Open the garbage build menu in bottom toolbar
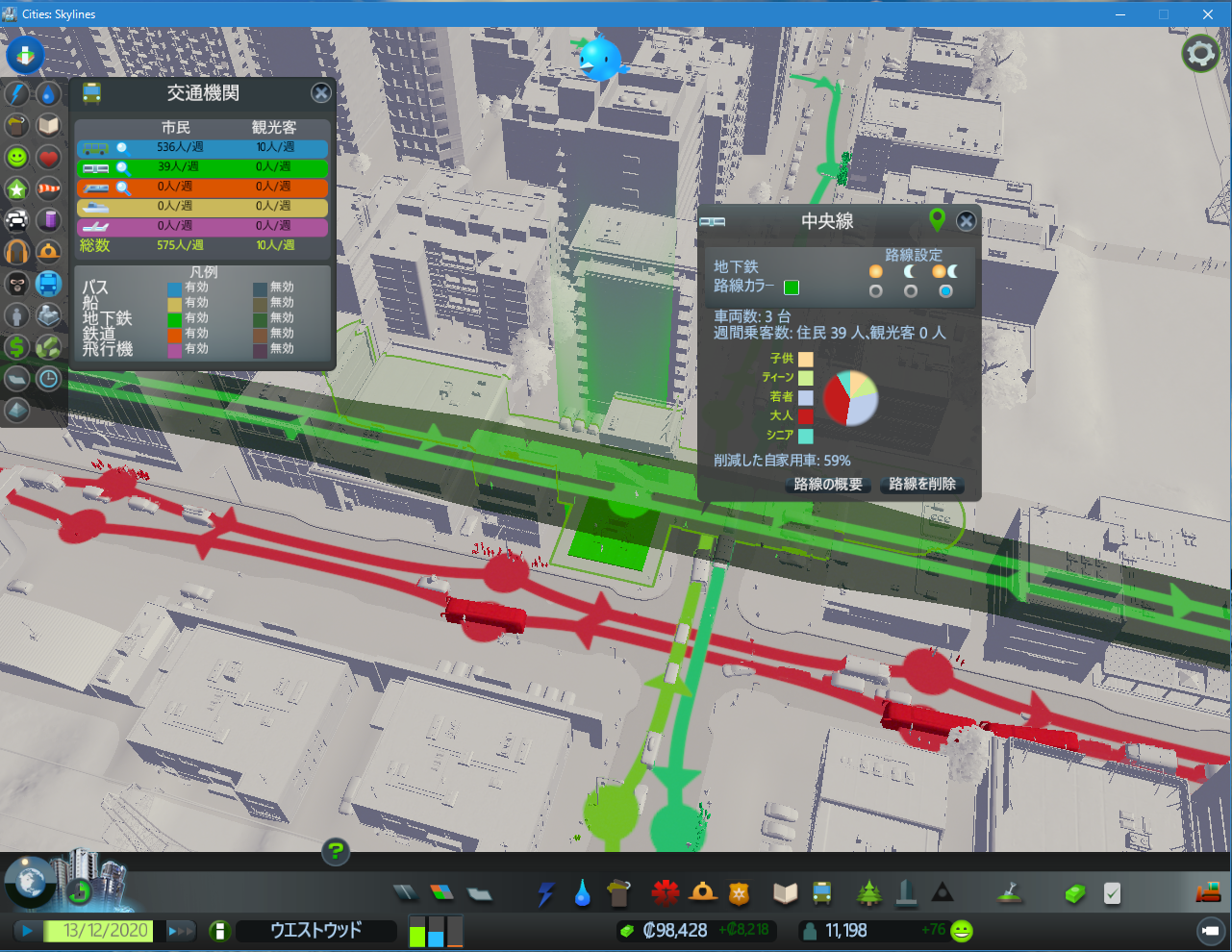1232x952 pixels. pos(618,893)
